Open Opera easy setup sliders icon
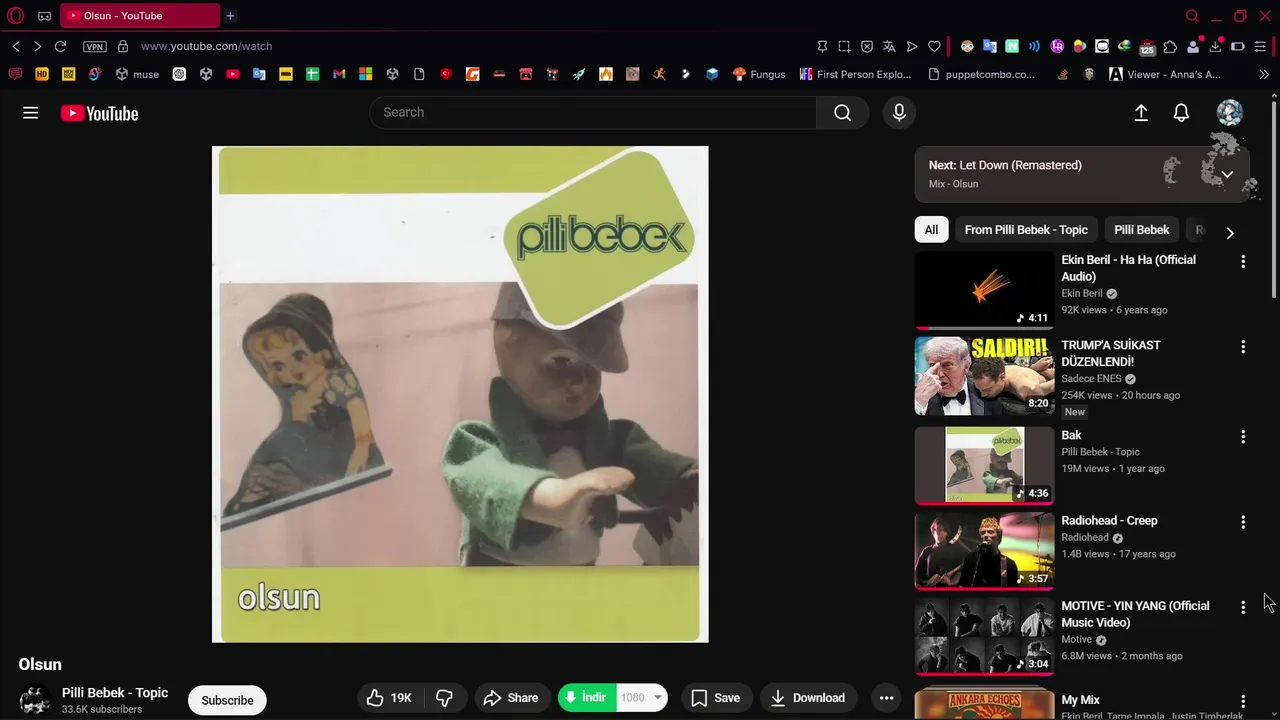The image size is (1280, 720). (x=1260, y=46)
